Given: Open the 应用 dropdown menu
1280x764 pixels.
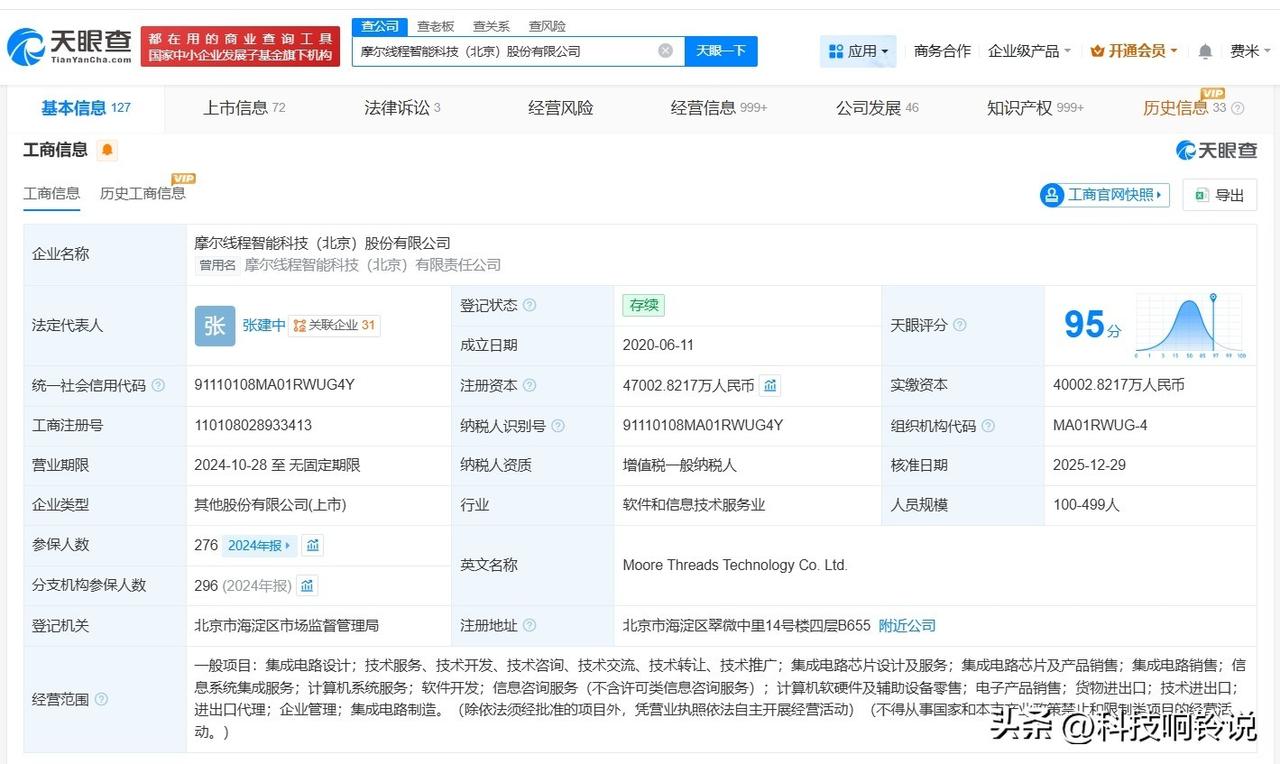Looking at the screenshot, I should click(x=858, y=51).
